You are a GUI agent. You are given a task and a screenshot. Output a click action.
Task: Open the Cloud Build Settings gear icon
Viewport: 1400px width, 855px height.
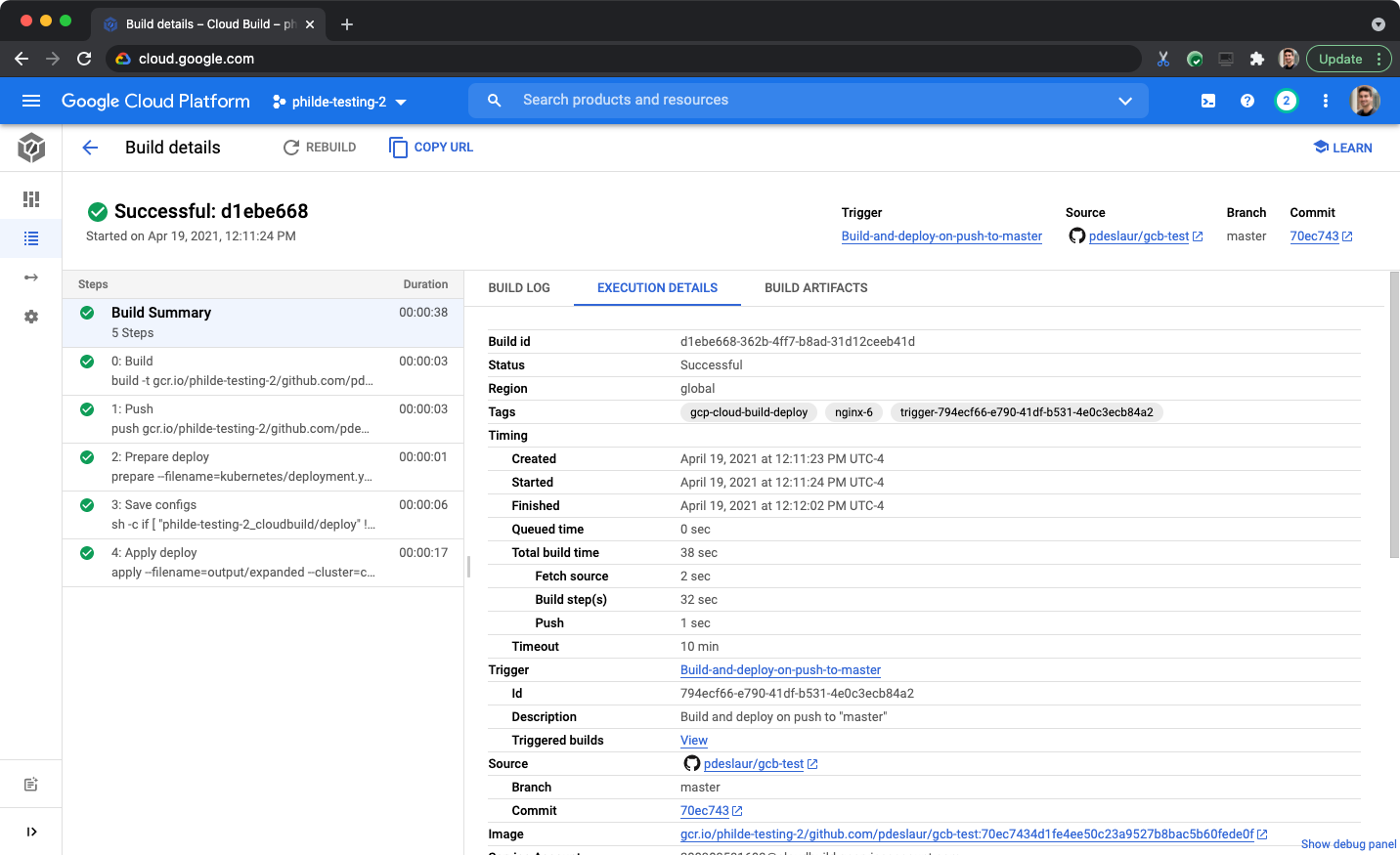(x=31, y=317)
